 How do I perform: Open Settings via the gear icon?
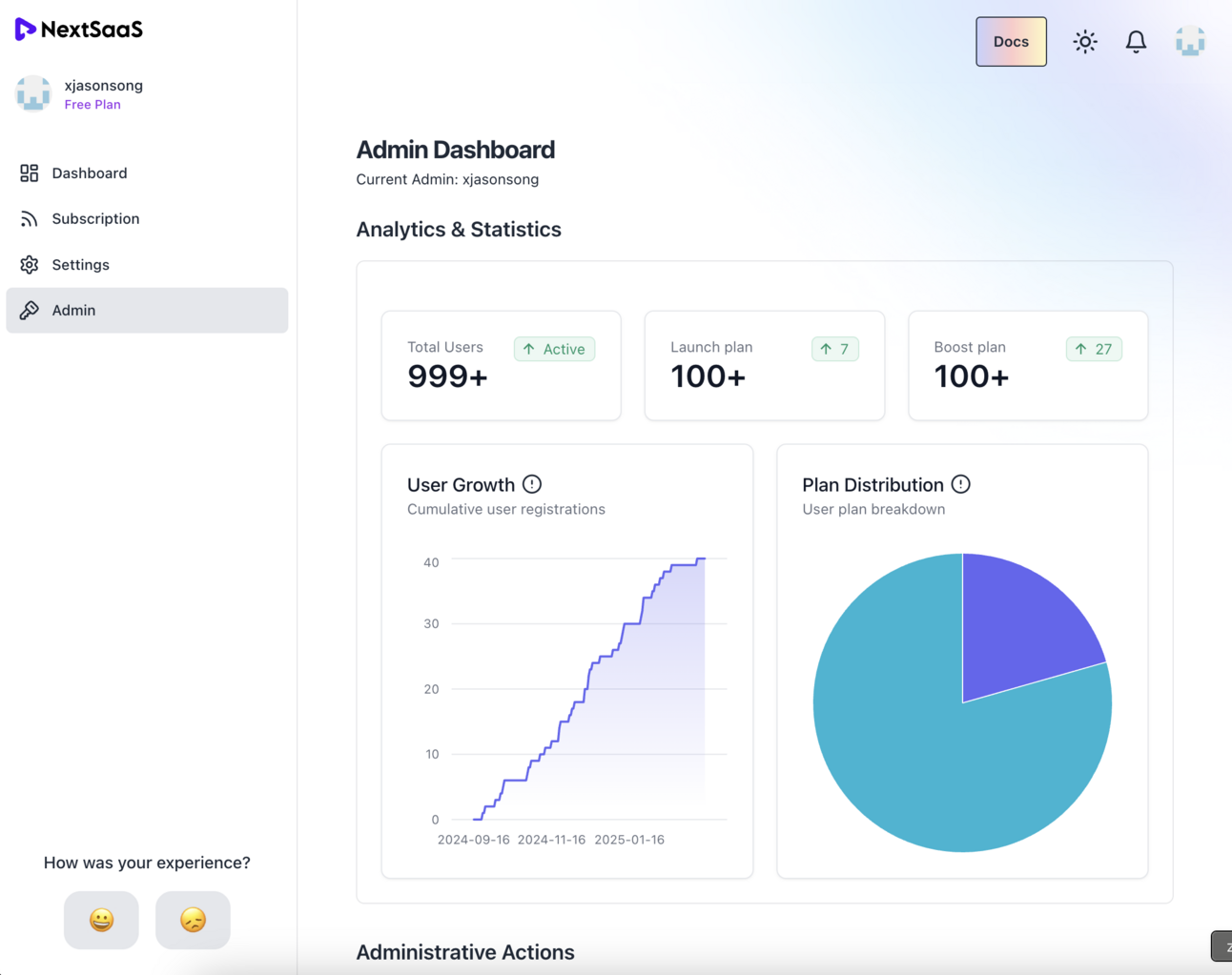(x=28, y=264)
